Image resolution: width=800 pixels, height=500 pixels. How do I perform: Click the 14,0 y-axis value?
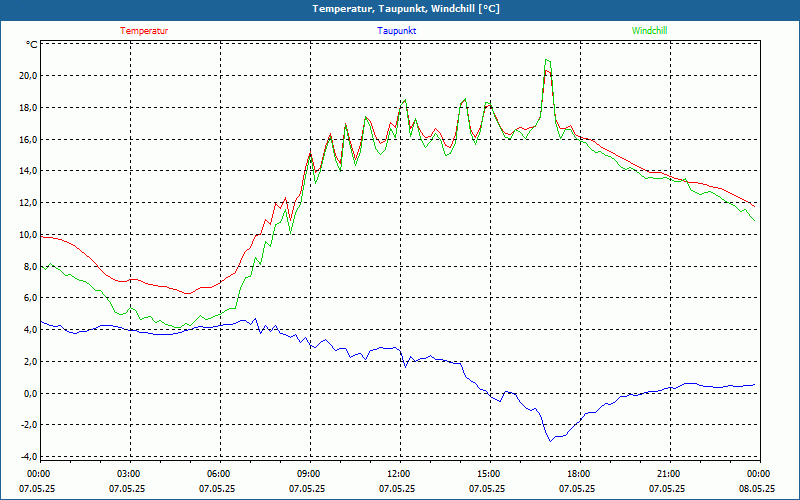[x=28, y=171]
